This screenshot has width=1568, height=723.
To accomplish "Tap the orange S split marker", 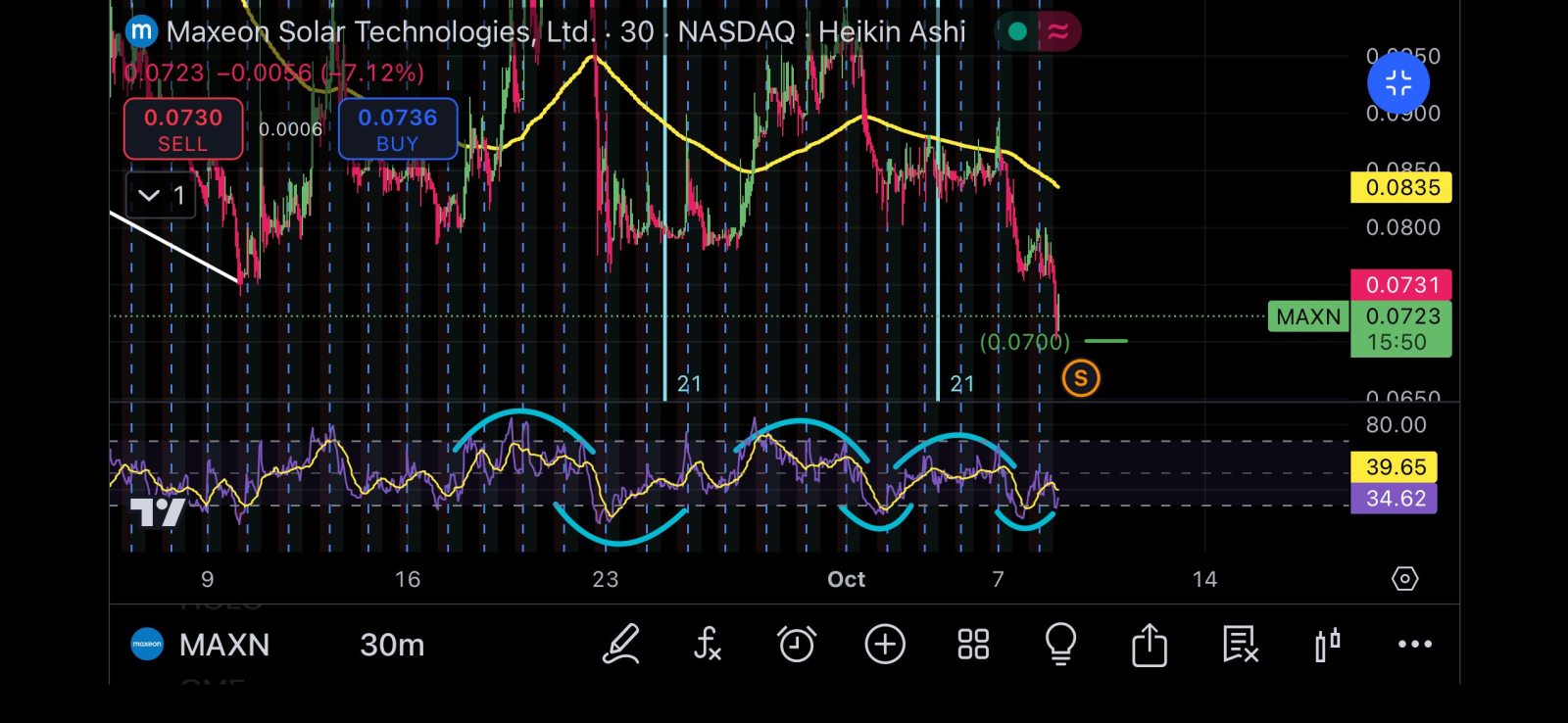I will click(x=1081, y=378).
